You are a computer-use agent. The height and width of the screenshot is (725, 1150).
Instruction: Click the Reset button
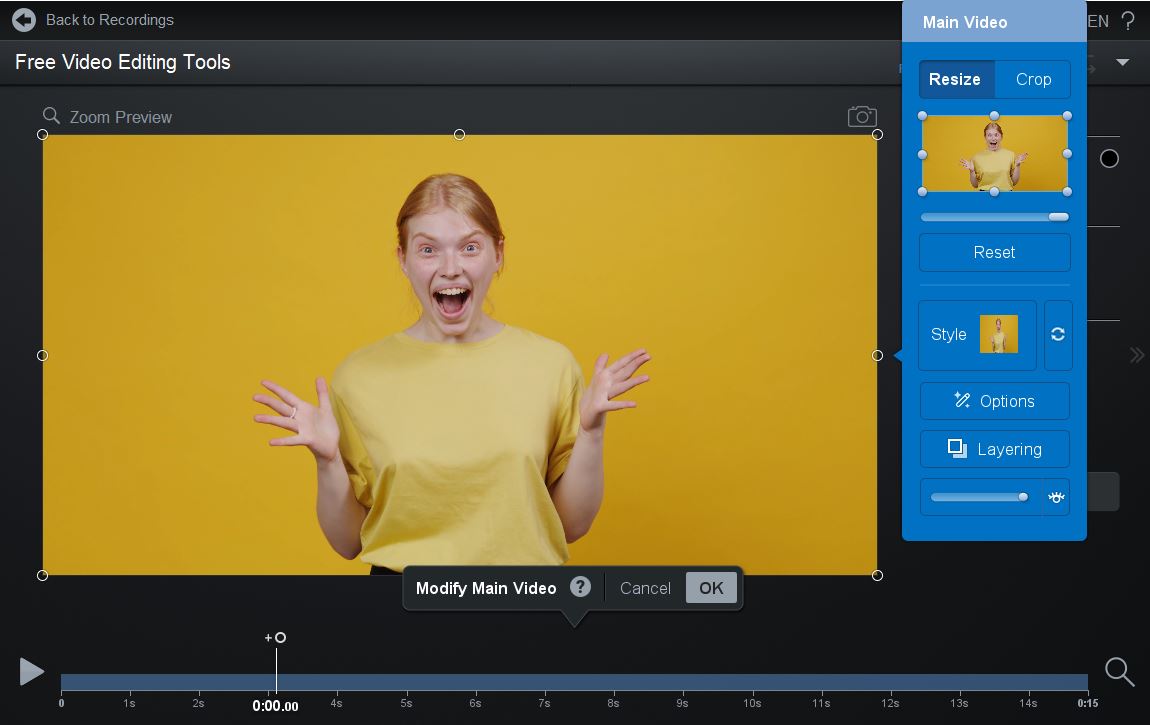994,252
